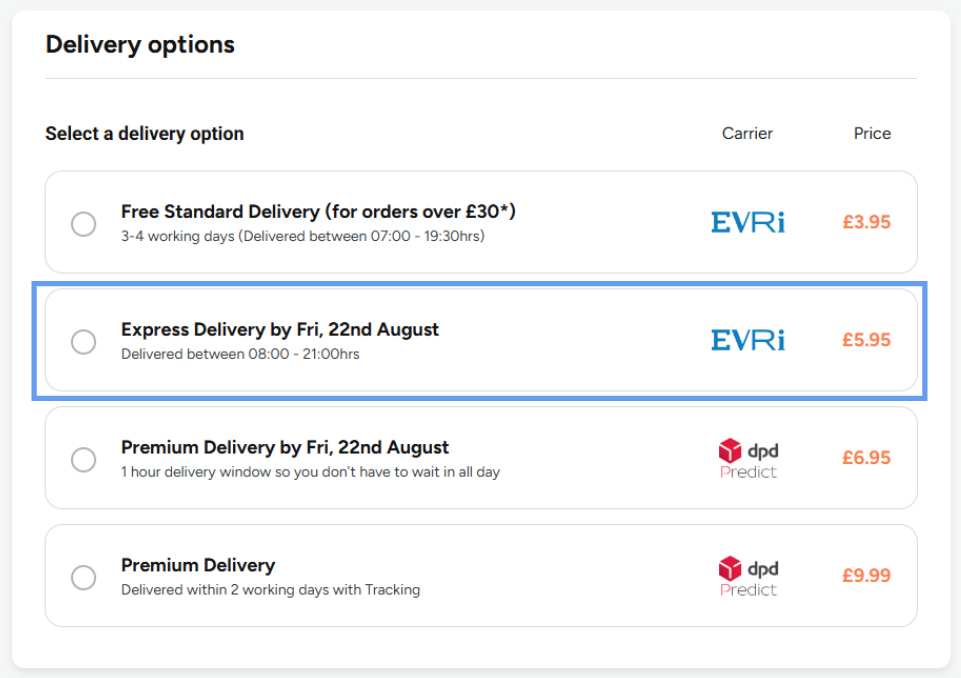This screenshot has width=961, height=678.
Task: Click the EVRi carrier logo for Free Standard Delivery
Action: pos(746,222)
